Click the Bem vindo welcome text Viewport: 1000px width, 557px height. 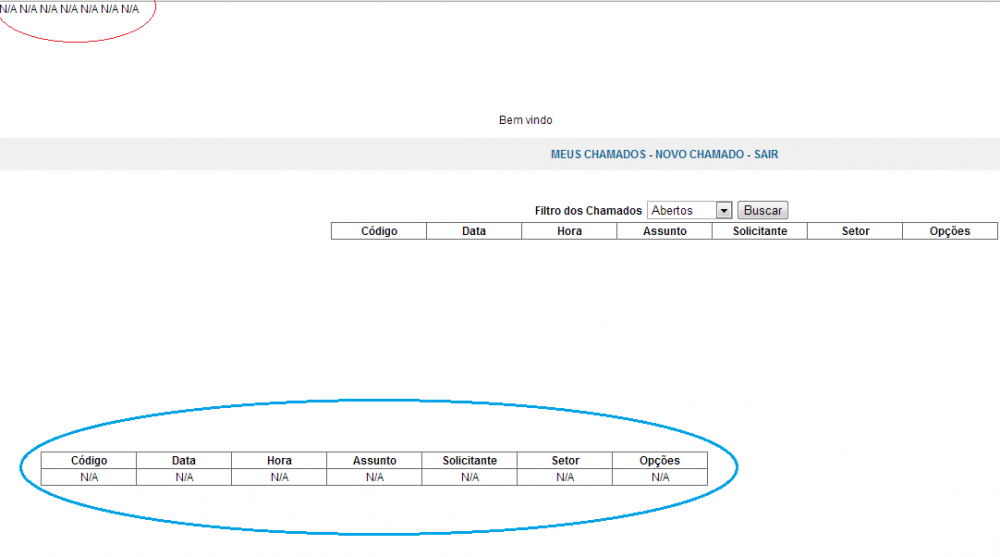click(x=525, y=120)
